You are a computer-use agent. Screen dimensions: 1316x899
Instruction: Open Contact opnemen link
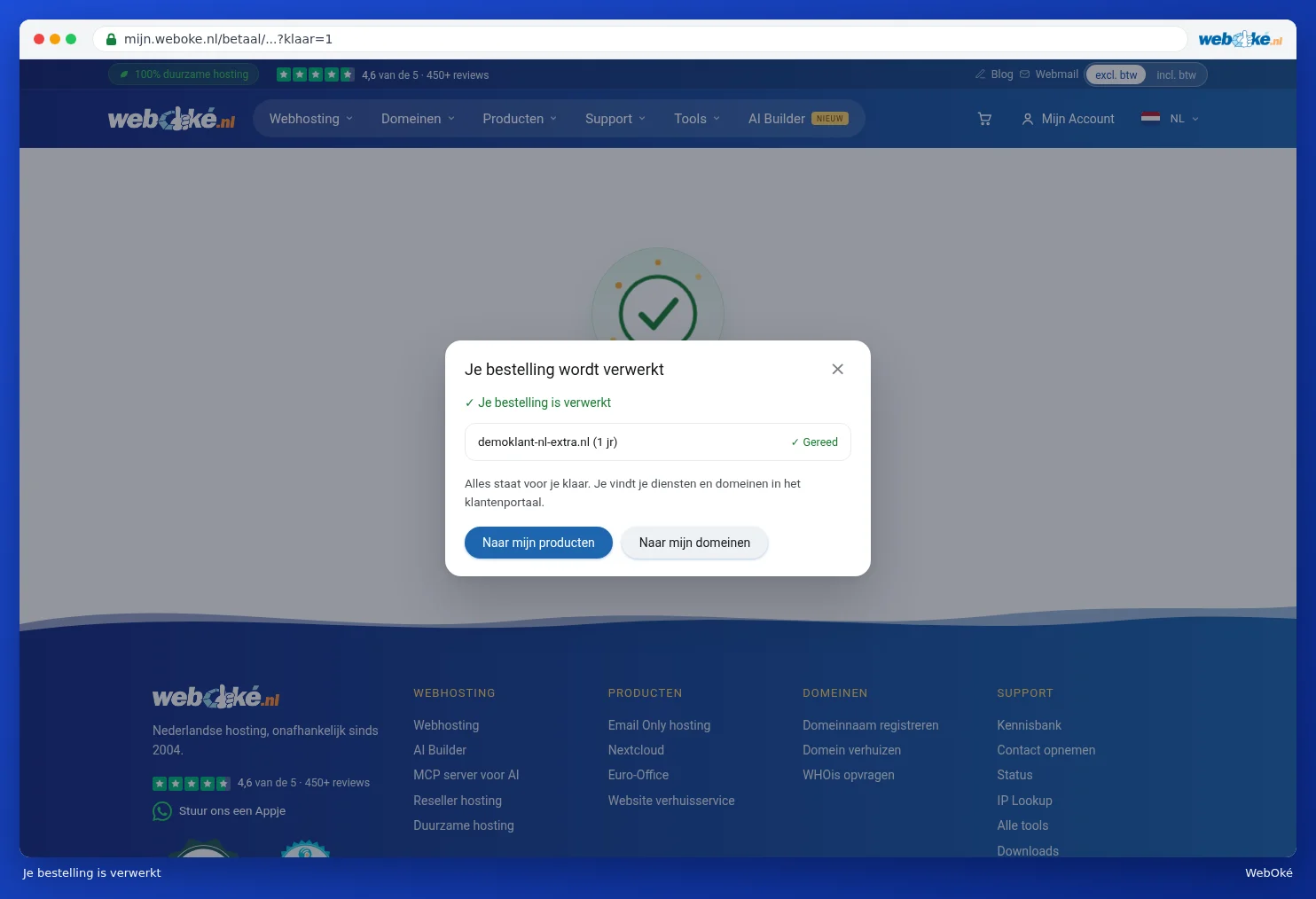[x=1046, y=750]
